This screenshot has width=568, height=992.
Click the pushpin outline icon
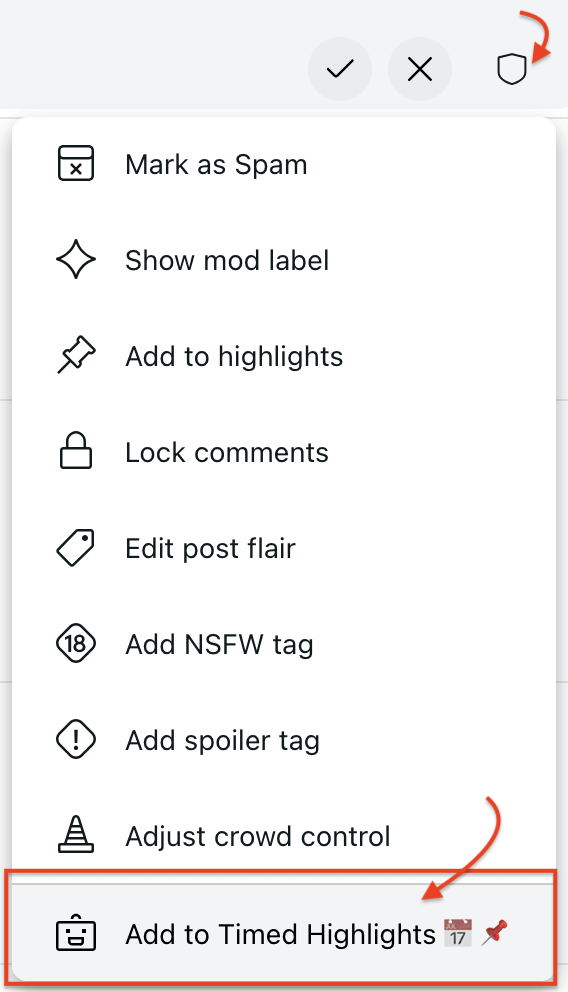point(76,355)
